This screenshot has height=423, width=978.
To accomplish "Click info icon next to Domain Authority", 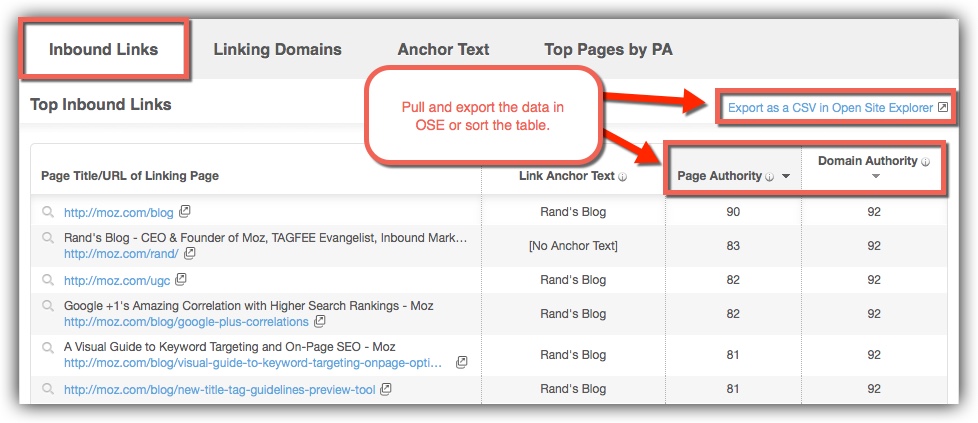I will click(x=926, y=162).
